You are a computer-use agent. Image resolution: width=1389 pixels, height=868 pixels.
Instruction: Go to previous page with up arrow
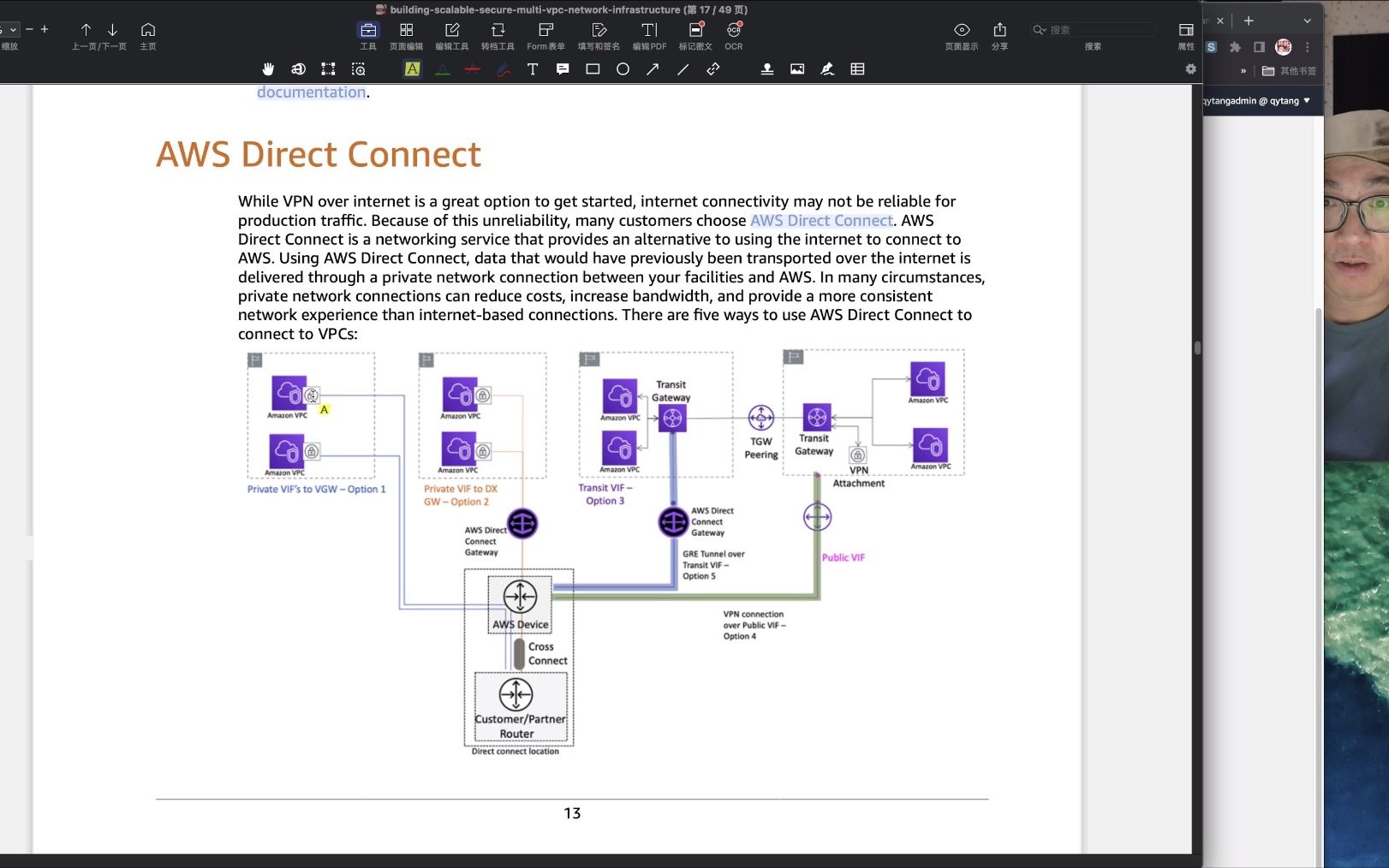[x=86, y=30]
